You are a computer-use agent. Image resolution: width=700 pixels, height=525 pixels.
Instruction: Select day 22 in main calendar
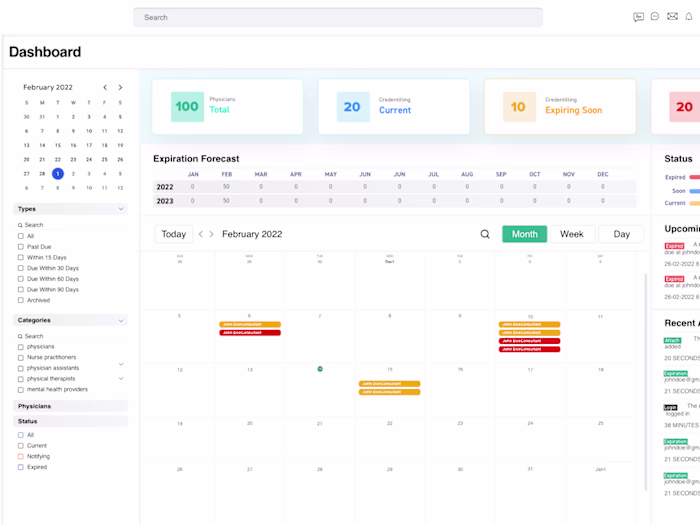pyautogui.click(x=390, y=423)
